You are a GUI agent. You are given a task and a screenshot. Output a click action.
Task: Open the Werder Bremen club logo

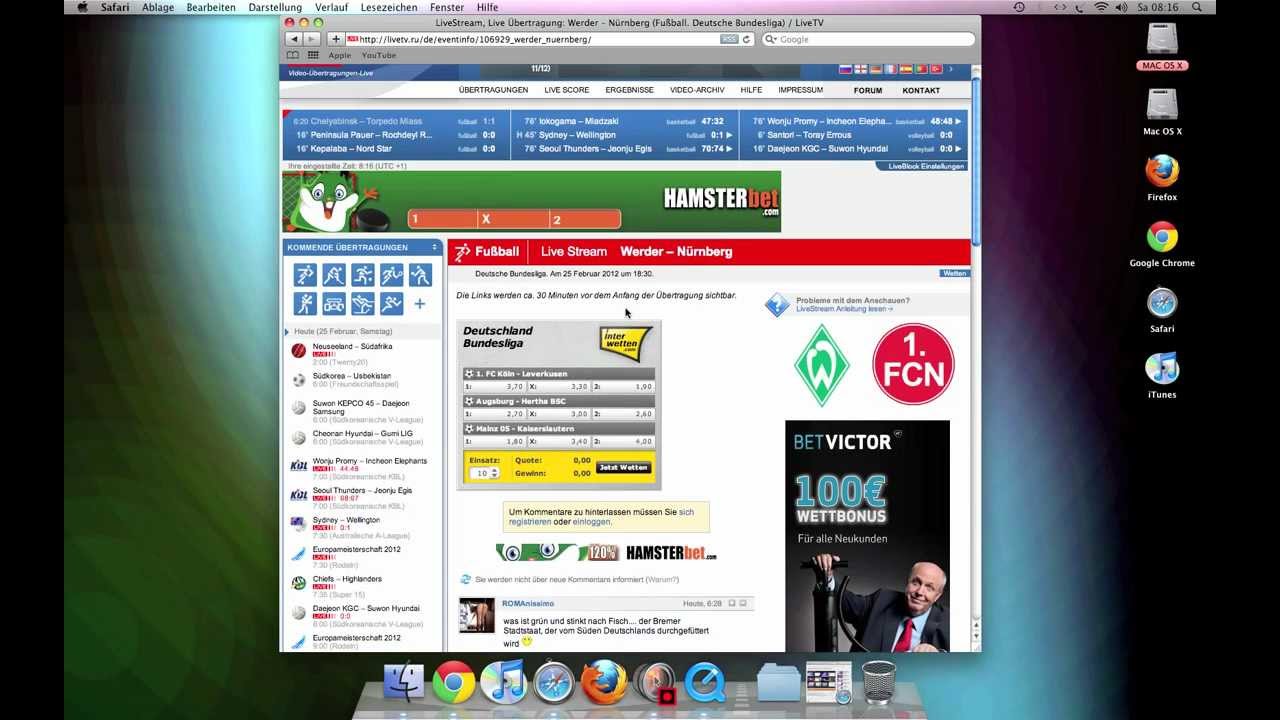point(821,364)
